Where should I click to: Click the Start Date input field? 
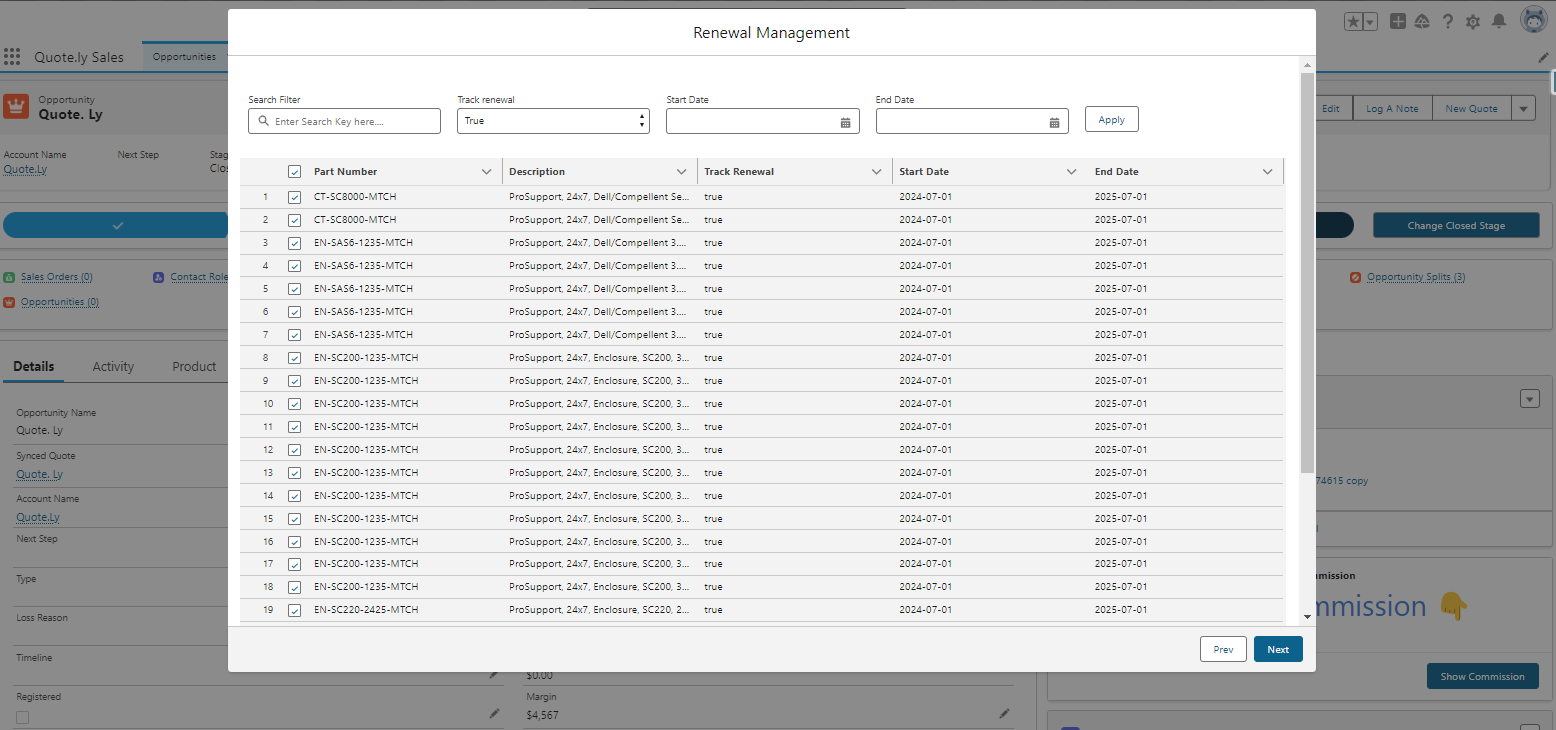click(763, 121)
